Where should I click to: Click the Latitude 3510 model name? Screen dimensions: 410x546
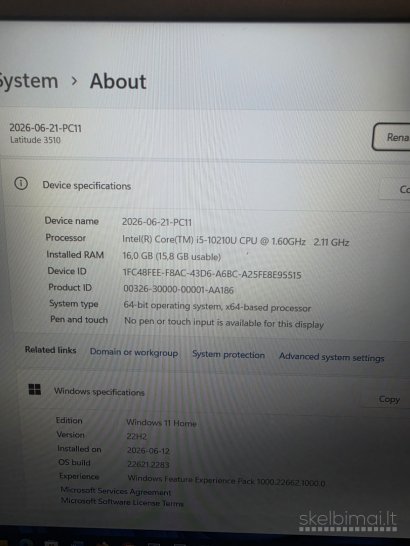click(x=35, y=140)
